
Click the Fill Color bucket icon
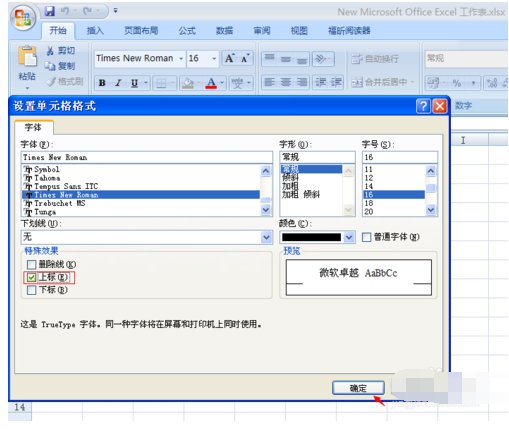(x=188, y=83)
